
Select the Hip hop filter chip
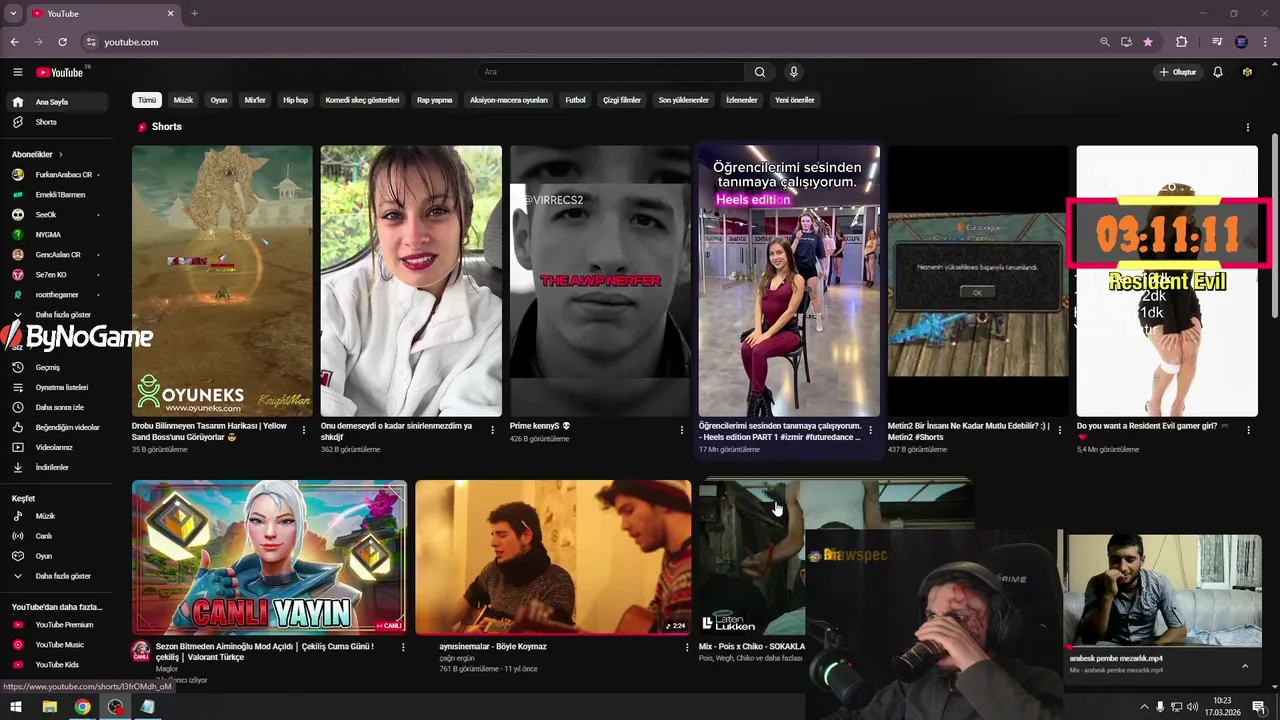295,100
